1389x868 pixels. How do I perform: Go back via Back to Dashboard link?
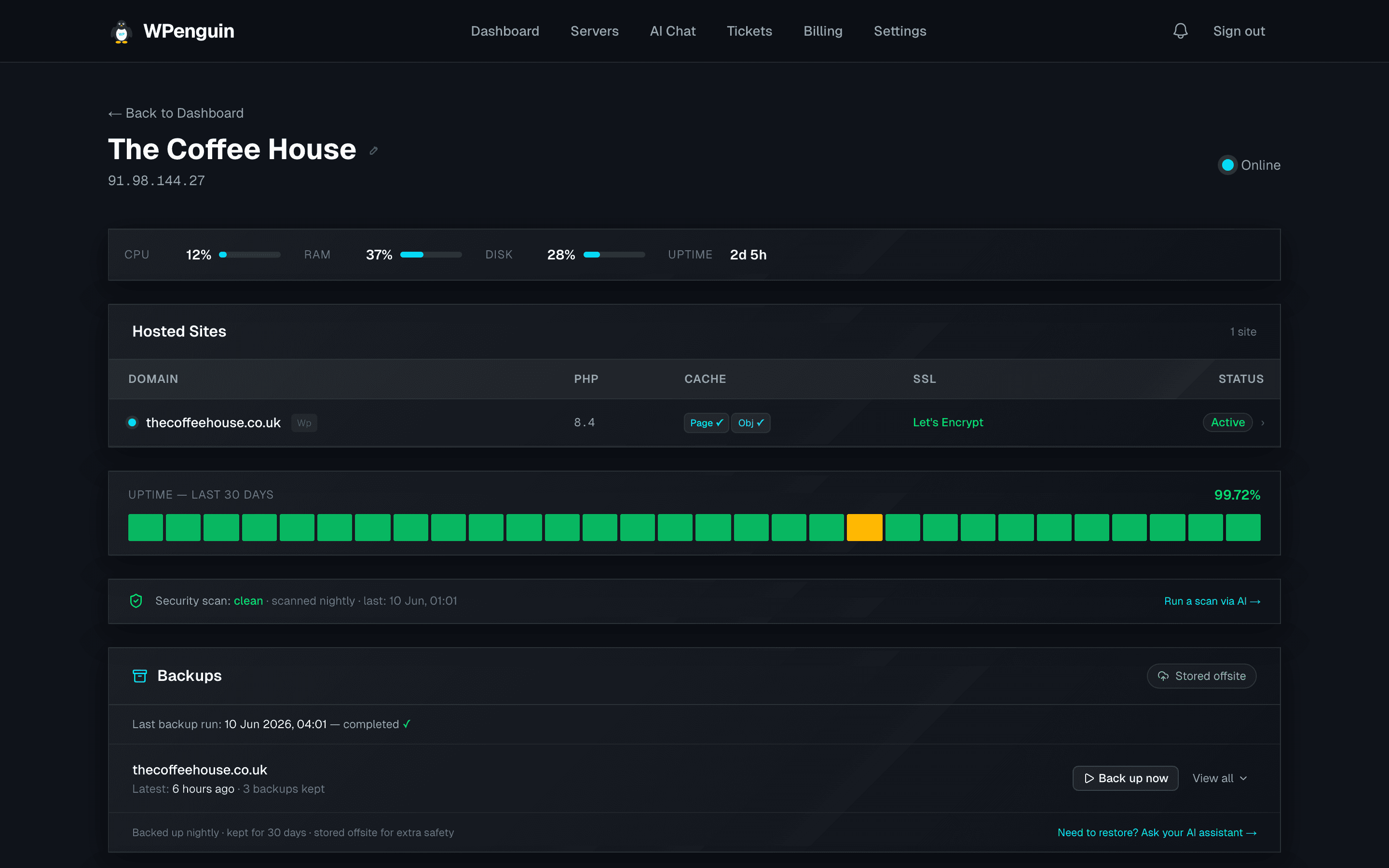(176, 113)
